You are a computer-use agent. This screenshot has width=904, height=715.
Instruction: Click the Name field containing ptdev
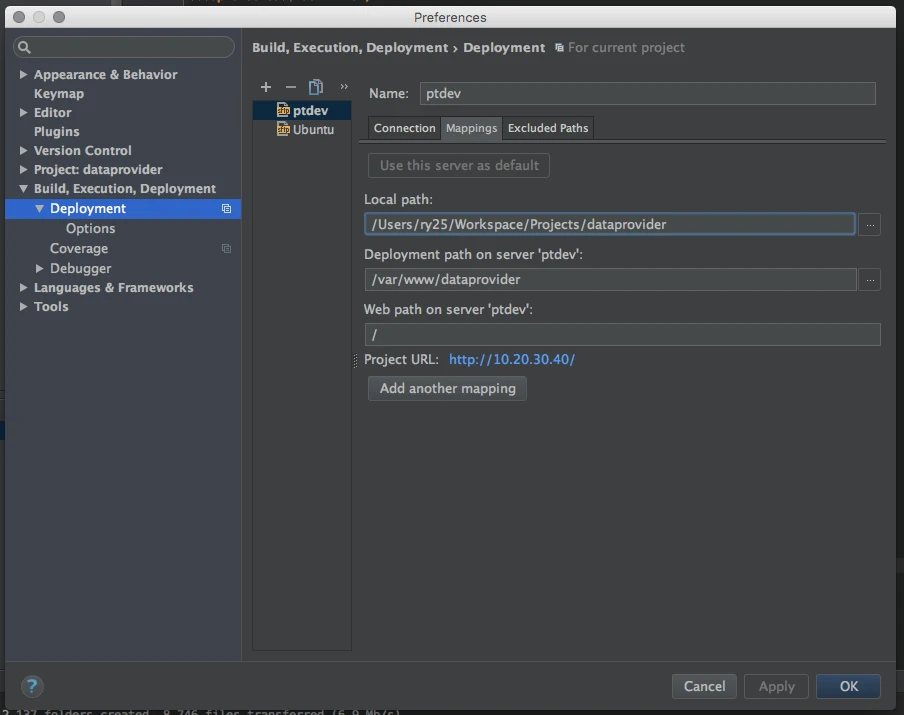[x=647, y=93]
